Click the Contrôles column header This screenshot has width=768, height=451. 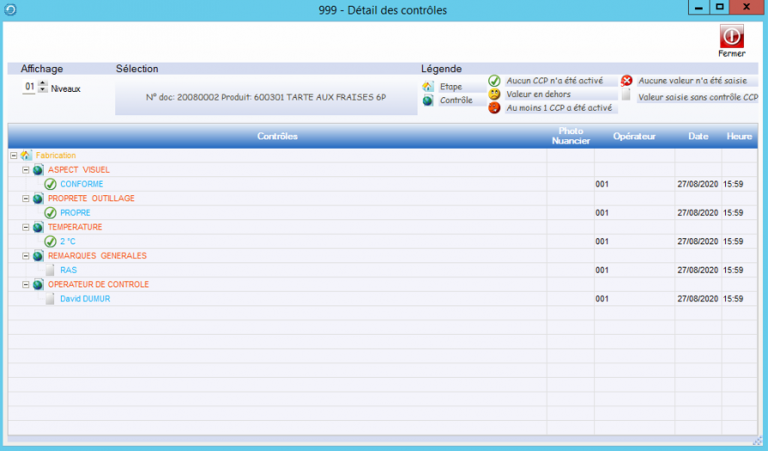pyautogui.click(x=277, y=136)
